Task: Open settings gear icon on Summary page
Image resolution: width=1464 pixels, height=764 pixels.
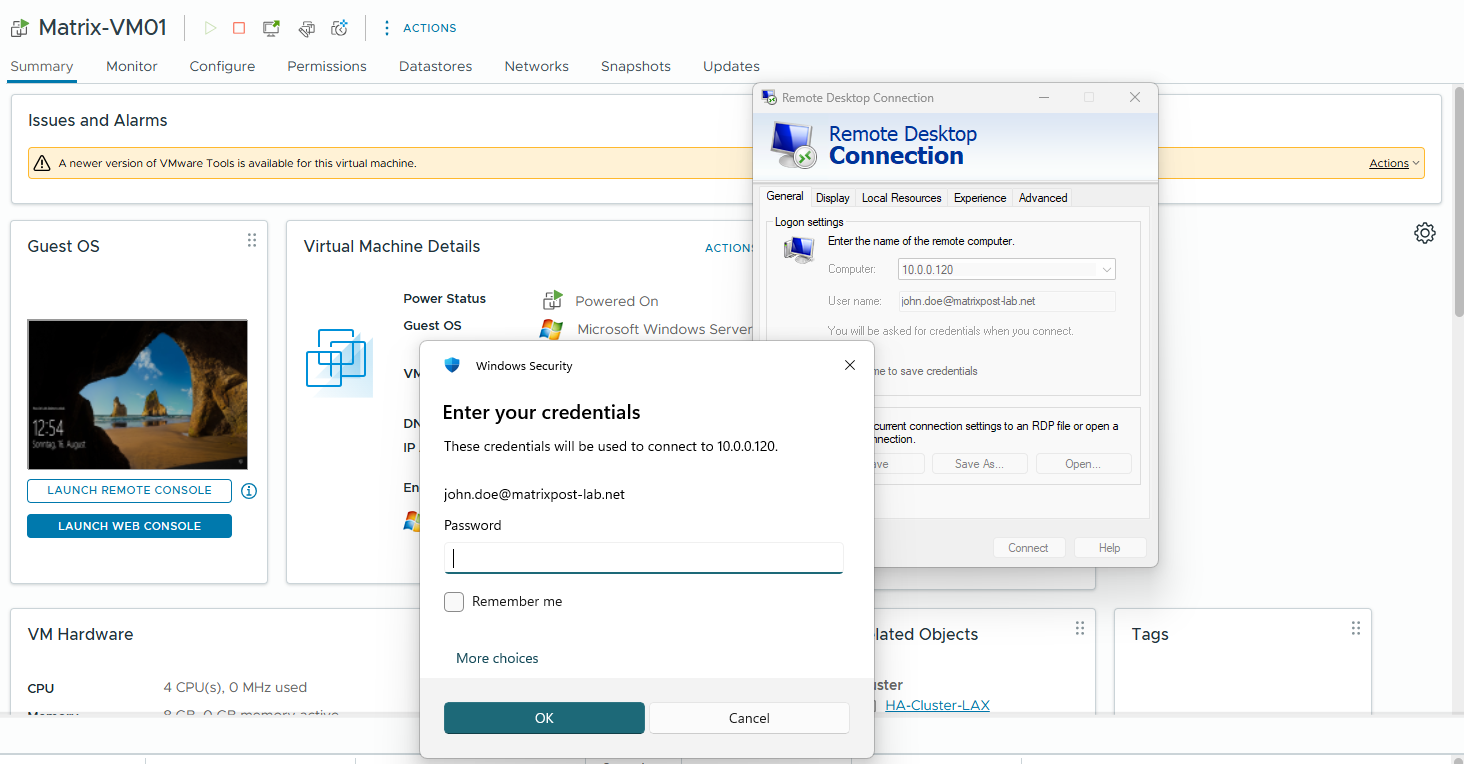Action: 1425,233
